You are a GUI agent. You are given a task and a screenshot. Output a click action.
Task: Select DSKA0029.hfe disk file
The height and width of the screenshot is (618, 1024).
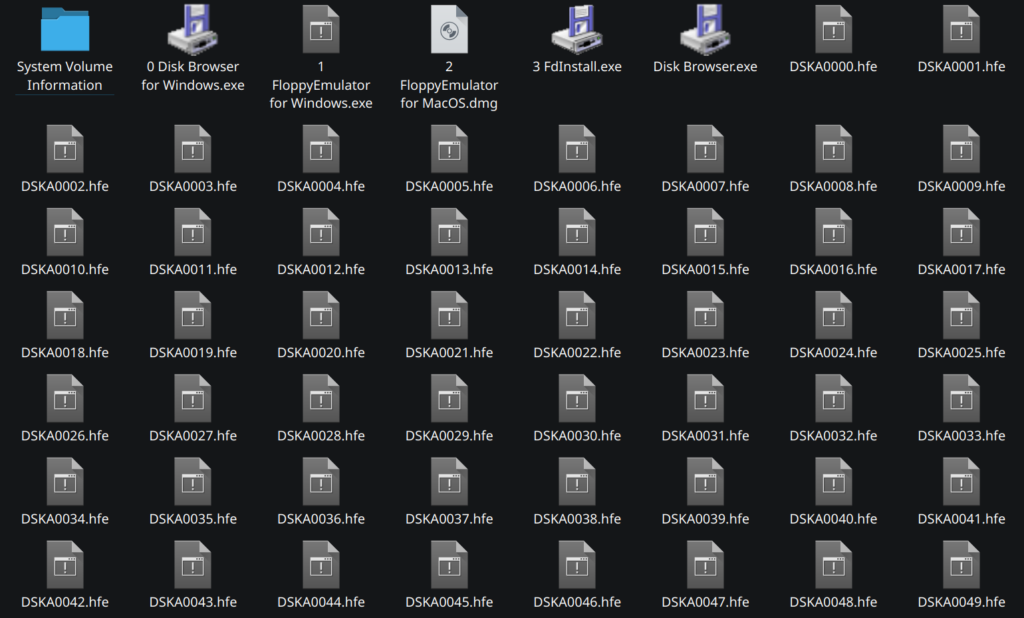click(448, 398)
